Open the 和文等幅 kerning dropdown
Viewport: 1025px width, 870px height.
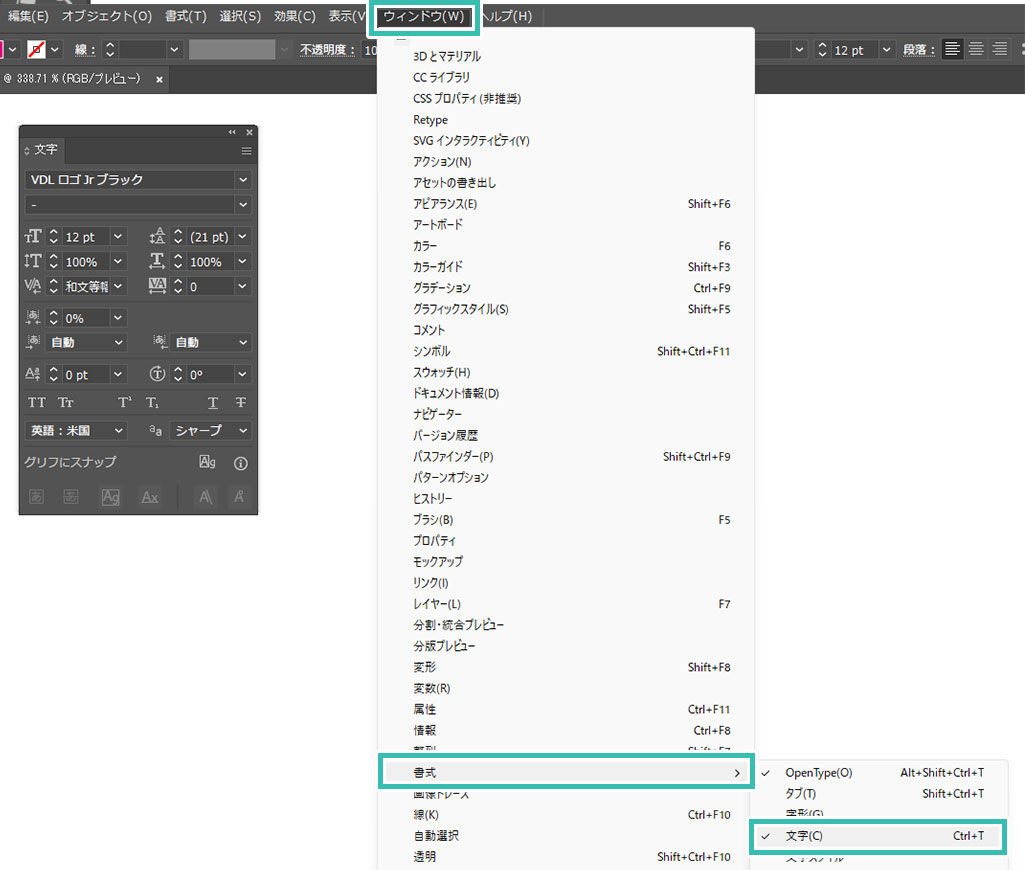[x=118, y=286]
